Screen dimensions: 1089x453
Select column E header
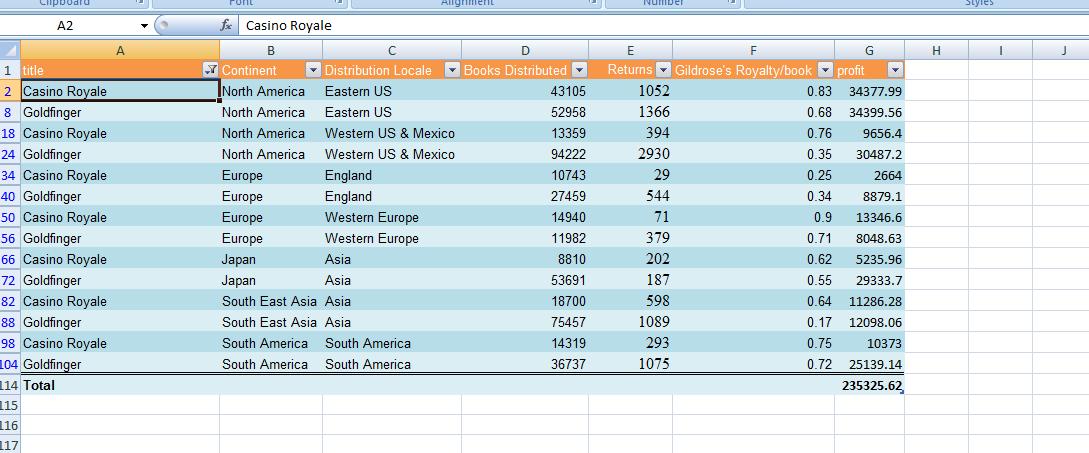[630, 50]
